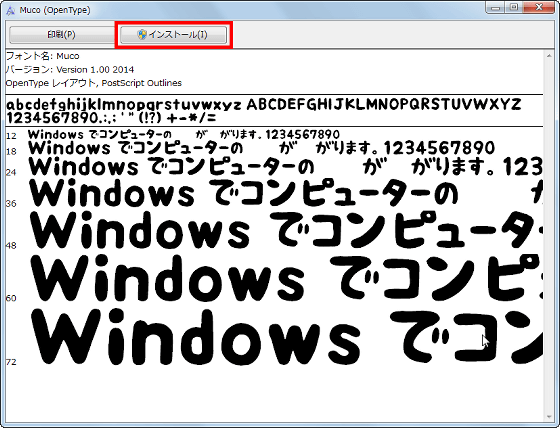Click the 印刷(P) print button
The width and height of the screenshot is (560, 428).
(61, 35)
